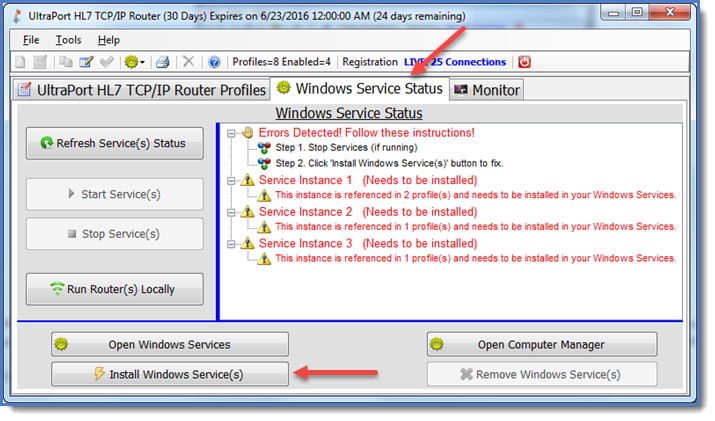
Task: Click the Windows Service Status underlined heading
Action: point(349,113)
